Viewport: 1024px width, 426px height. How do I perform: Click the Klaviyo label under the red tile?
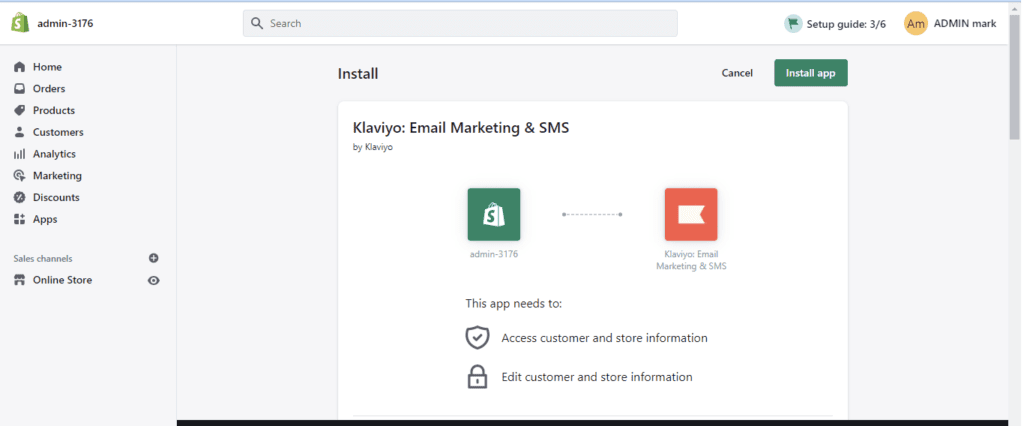(x=691, y=260)
